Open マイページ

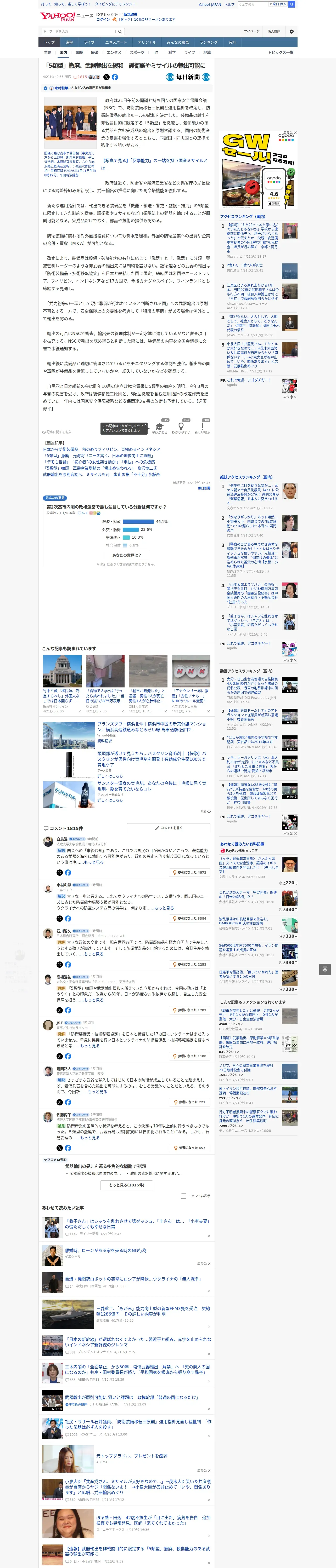click(x=252, y=32)
